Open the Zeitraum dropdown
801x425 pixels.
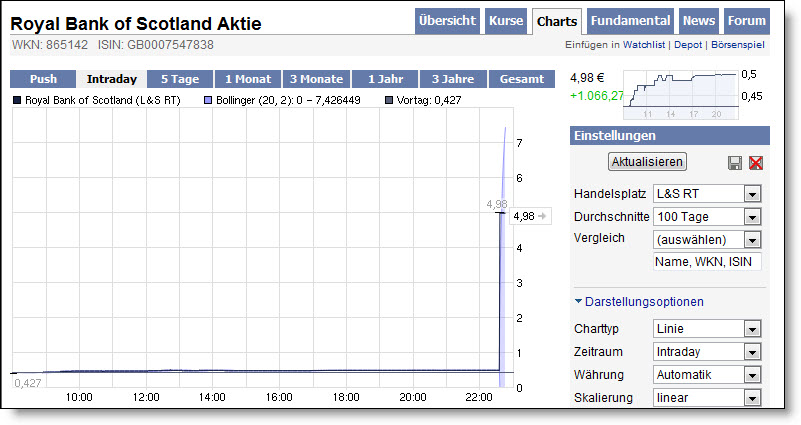[706, 351]
